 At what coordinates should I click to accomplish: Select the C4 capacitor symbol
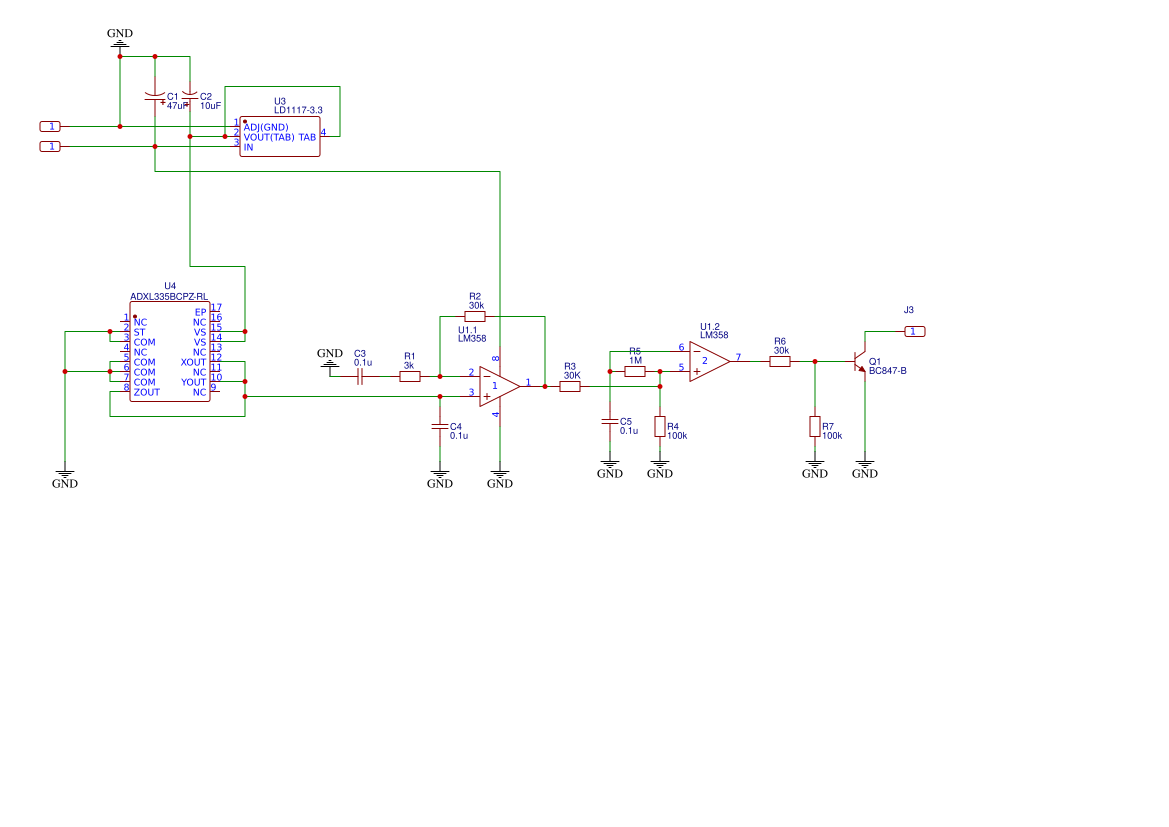point(440,427)
